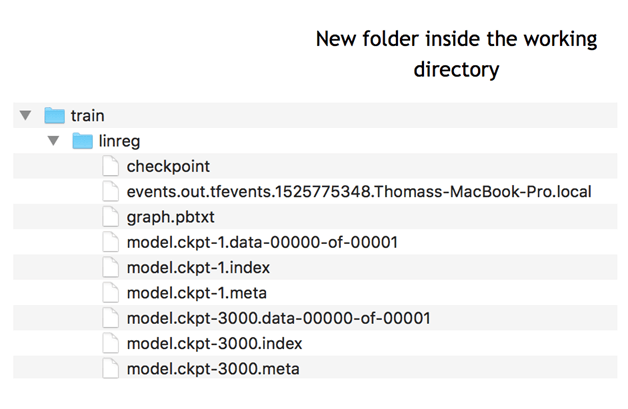The image size is (628, 409).
Task: Select the model.ckpt-3000.index file name
Action: pyautogui.click(x=214, y=344)
